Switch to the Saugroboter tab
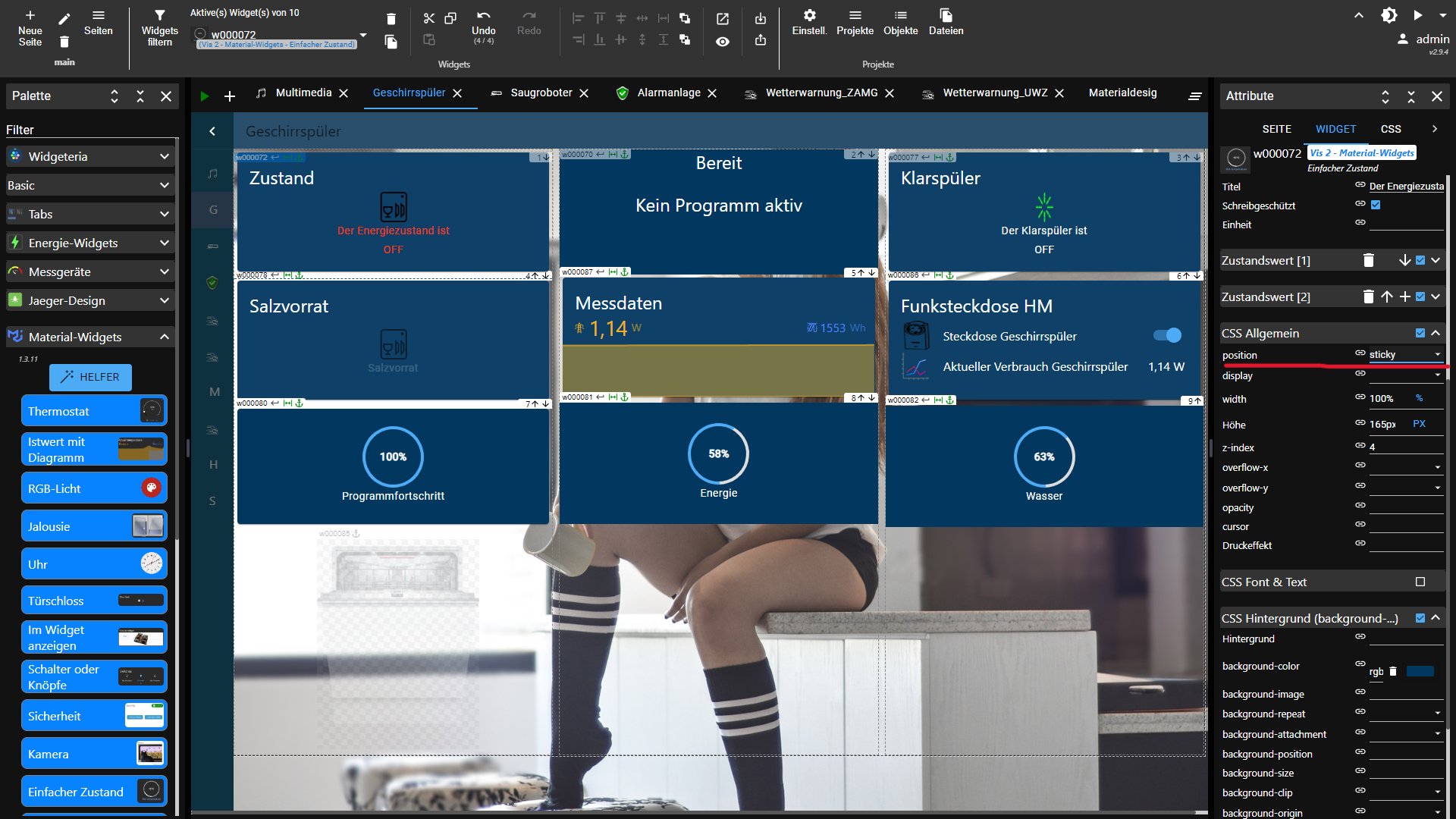Image resolution: width=1456 pixels, height=819 pixels. (541, 93)
